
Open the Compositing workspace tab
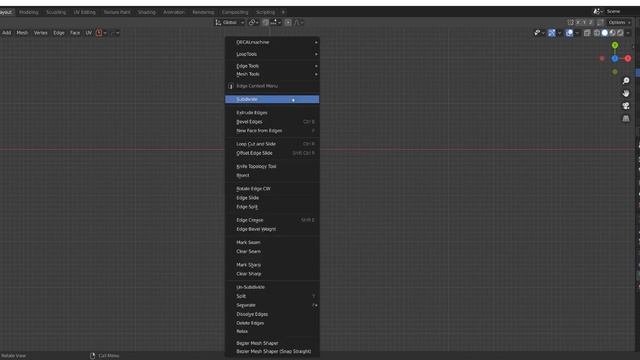tap(235, 12)
